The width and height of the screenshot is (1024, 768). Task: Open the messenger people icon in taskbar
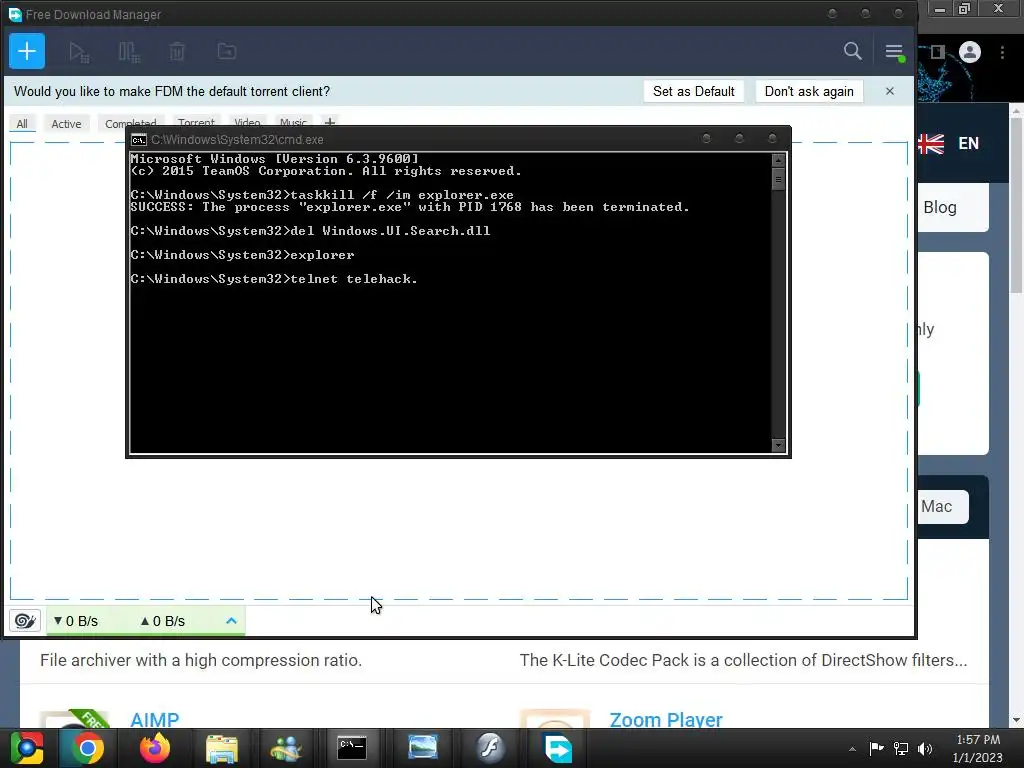(285, 748)
